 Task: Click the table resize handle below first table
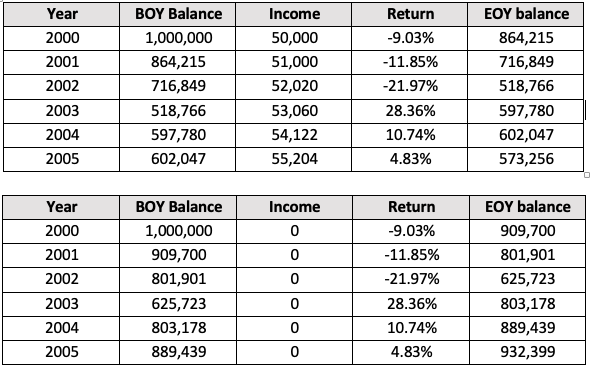click(x=586, y=175)
